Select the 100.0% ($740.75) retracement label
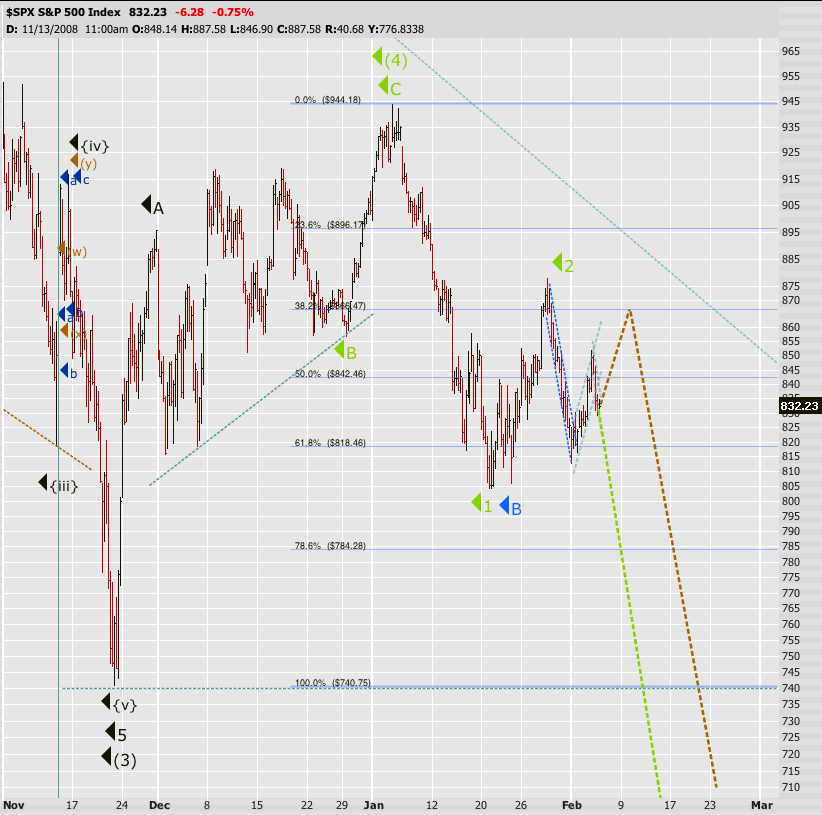Image resolution: width=822 pixels, height=815 pixels. (332, 682)
